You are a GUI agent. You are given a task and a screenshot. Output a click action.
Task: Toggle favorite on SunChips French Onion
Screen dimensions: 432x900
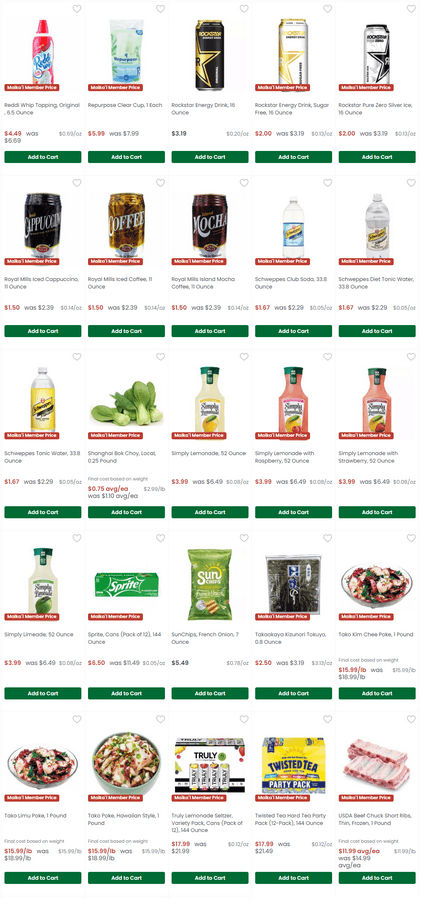(244, 538)
